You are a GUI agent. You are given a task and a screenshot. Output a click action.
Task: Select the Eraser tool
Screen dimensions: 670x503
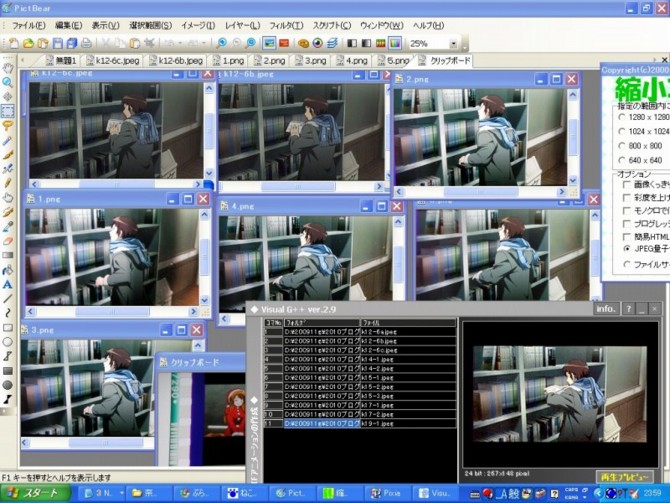[8, 241]
